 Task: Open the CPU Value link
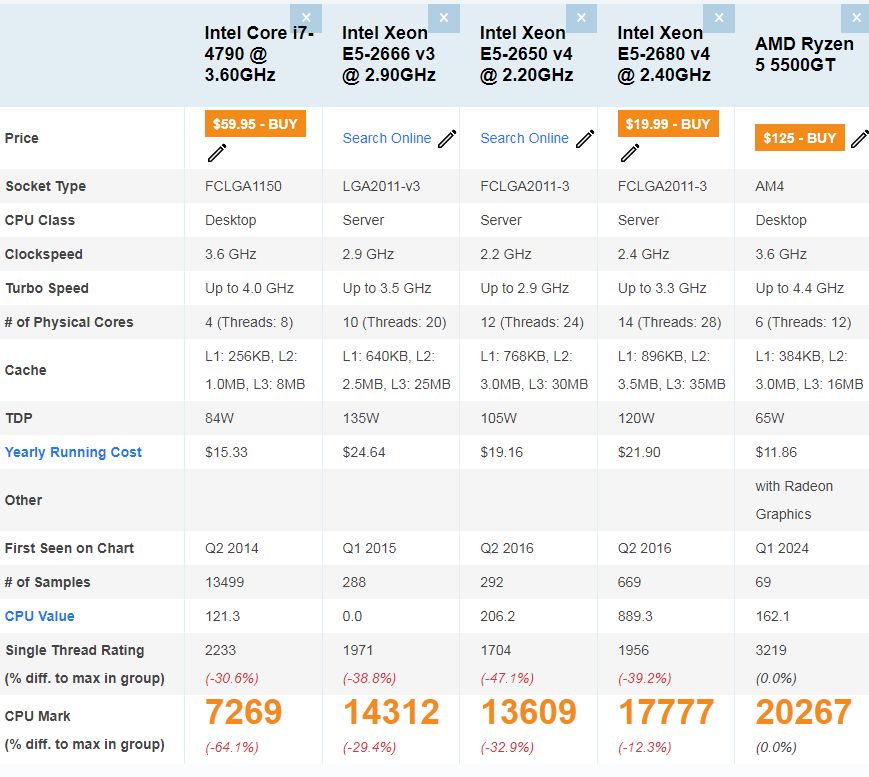(x=39, y=616)
